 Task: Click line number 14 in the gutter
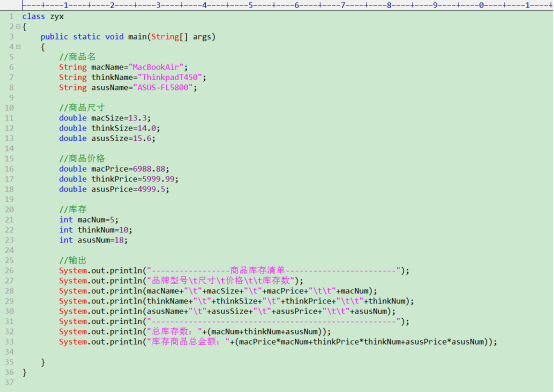tap(10, 149)
